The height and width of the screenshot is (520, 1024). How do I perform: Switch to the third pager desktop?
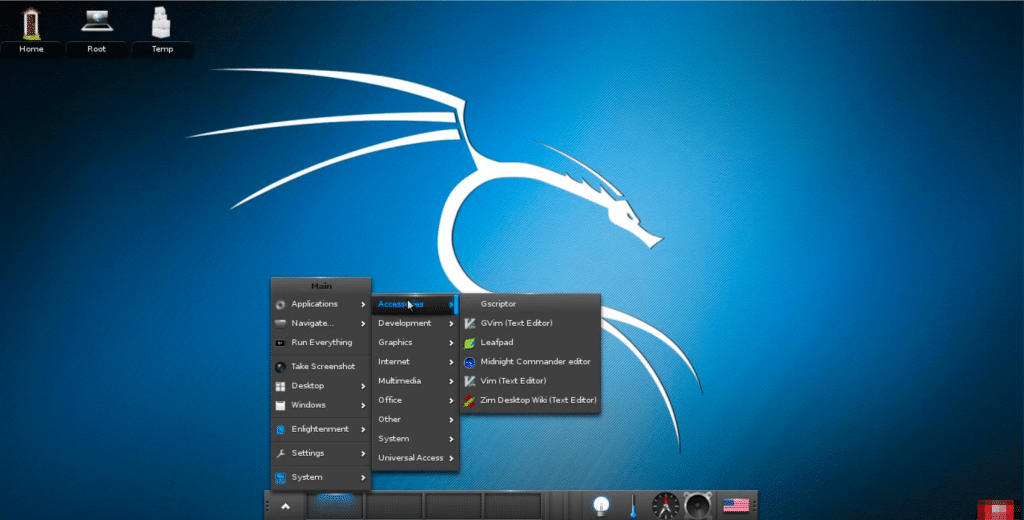tap(453, 506)
